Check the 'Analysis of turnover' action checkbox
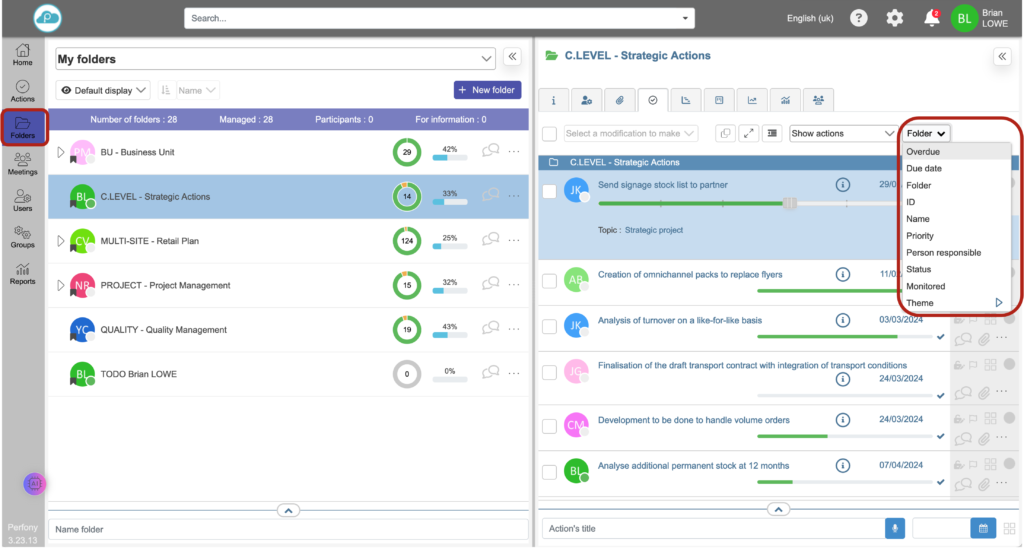This screenshot has width=1024, height=548. click(x=549, y=327)
